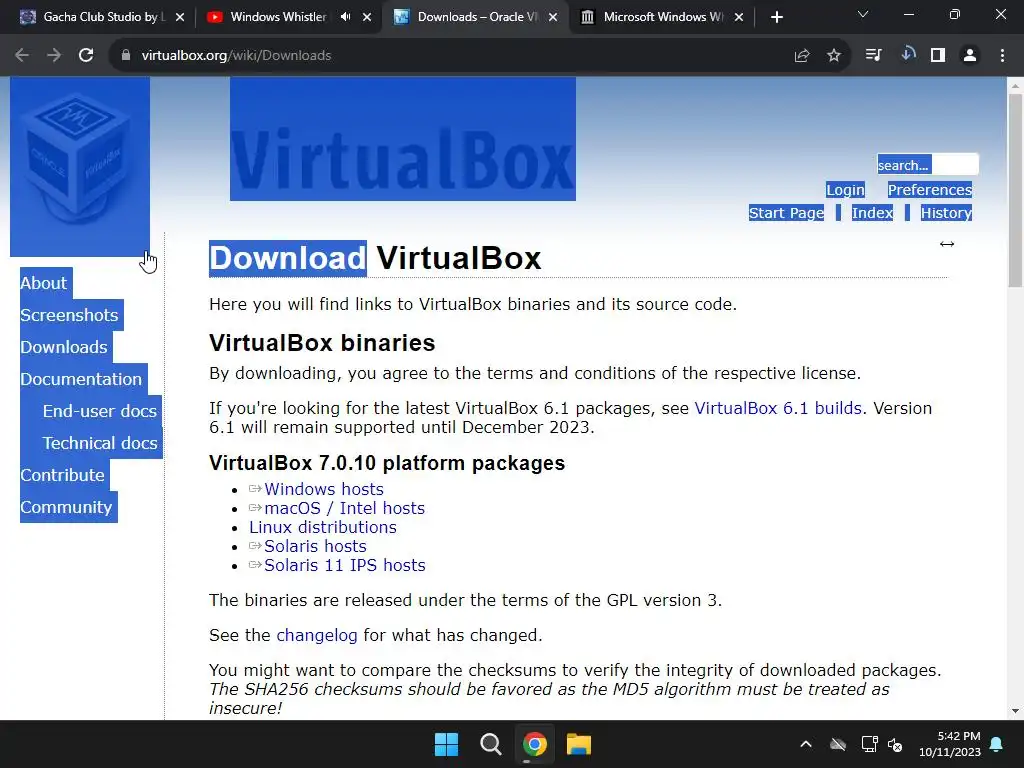Click the site search box
1024x768 pixels.
pos(927,165)
